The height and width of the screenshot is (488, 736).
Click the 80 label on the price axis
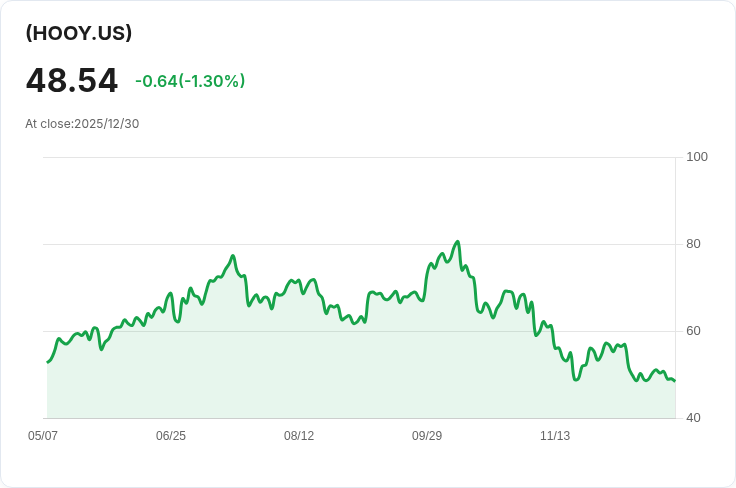click(693, 244)
